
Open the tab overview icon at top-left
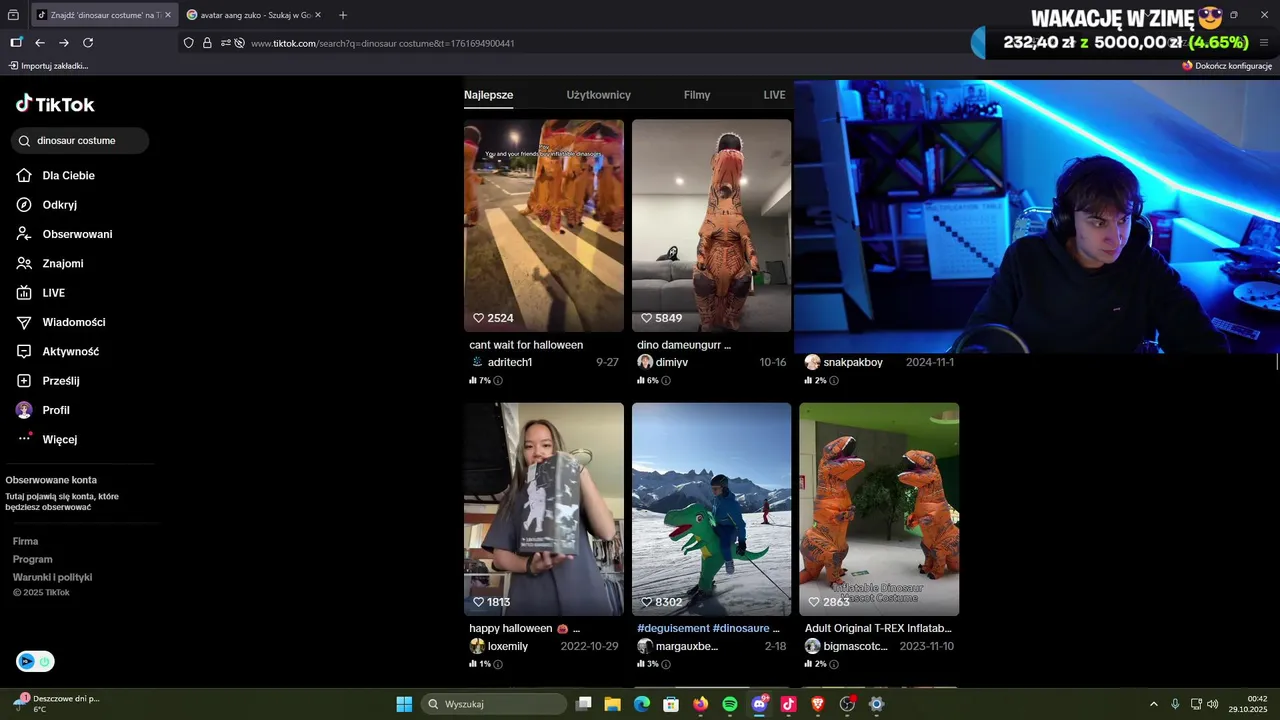(x=13, y=15)
